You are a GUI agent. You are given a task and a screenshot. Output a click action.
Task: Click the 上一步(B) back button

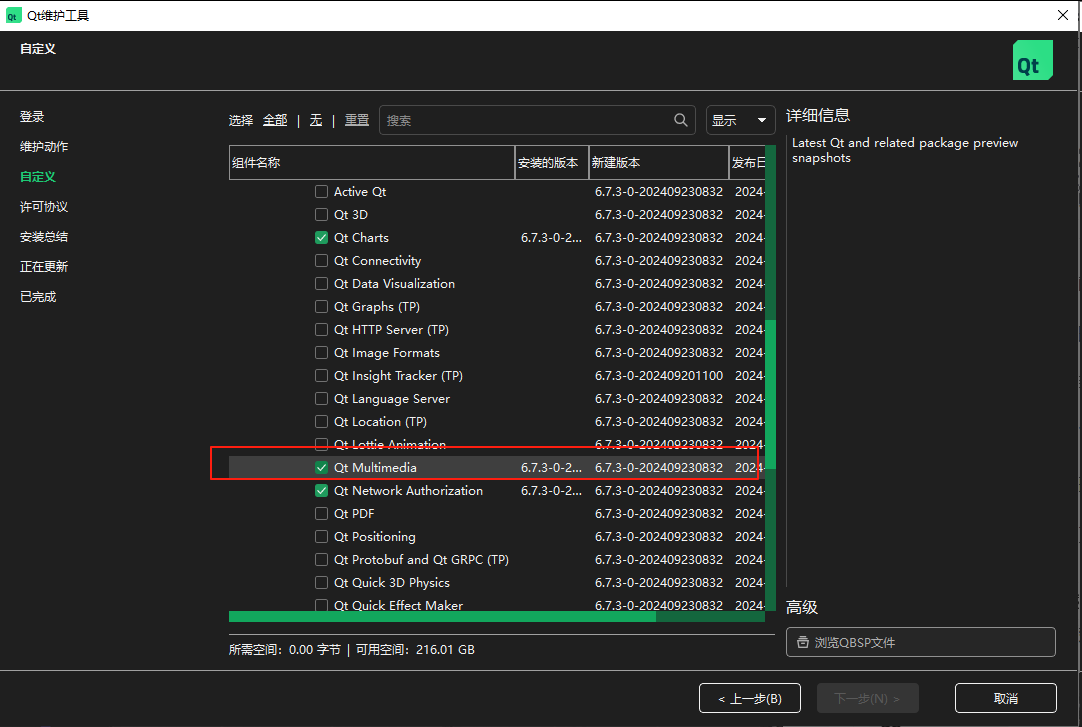(749, 698)
